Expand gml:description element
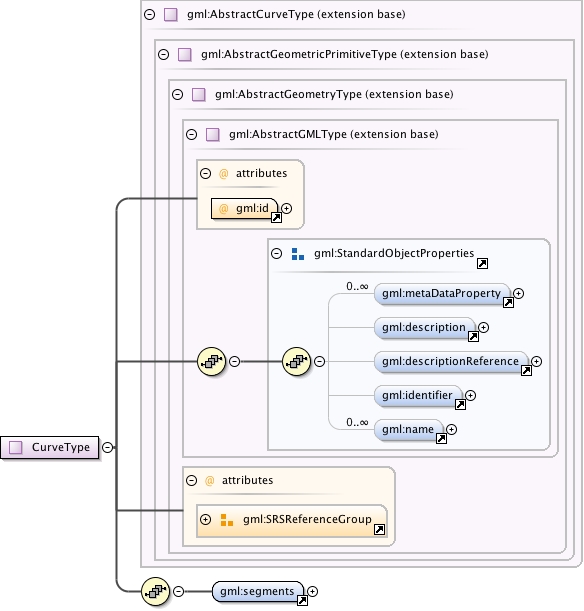584x611 pixels. pos(483,327)
